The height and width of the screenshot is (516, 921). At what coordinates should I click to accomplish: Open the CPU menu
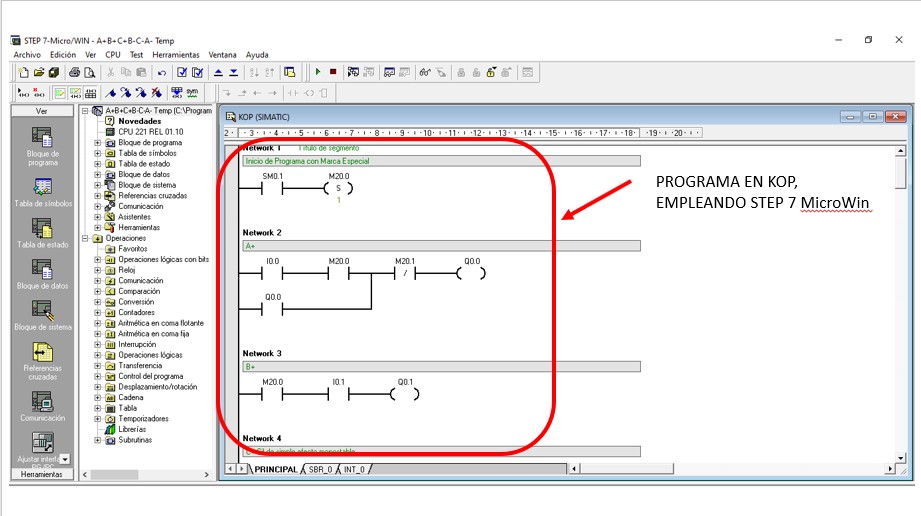[x=113, y=55]
